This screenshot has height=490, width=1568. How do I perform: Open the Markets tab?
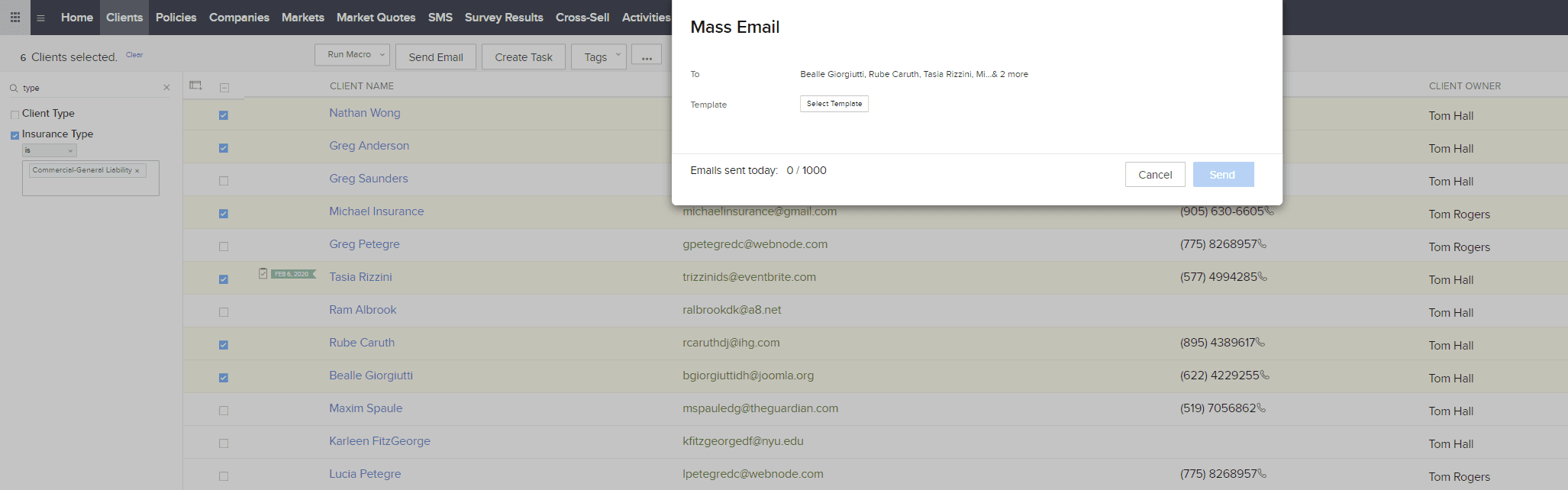(x=303, y=17)
